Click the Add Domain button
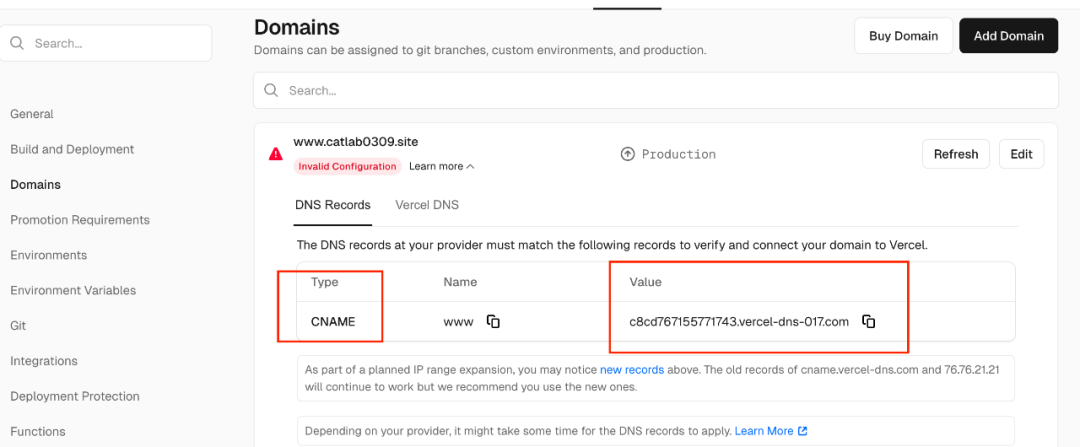 1008,36
